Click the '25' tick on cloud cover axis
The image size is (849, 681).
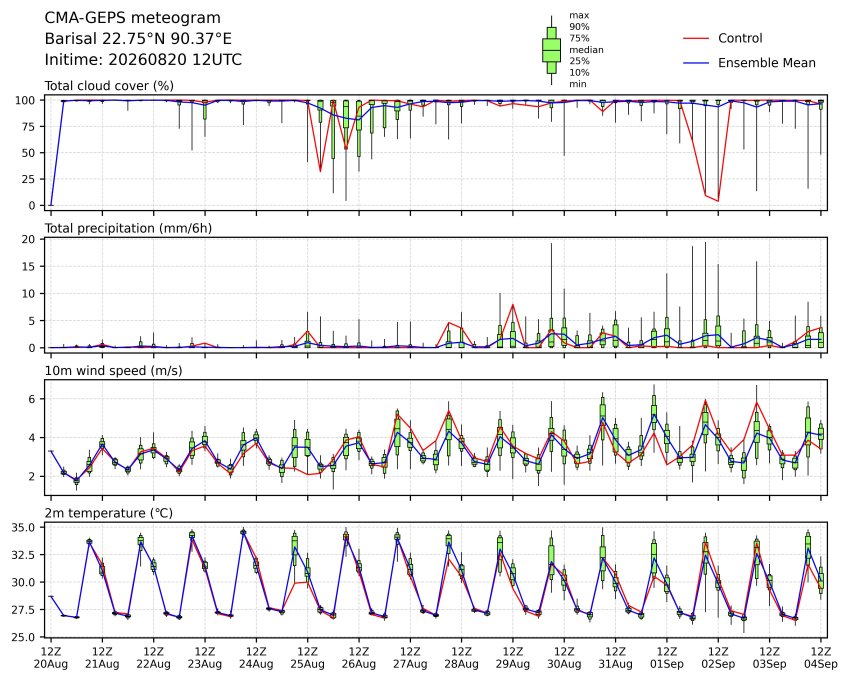pyautogui.click(x=29, y=179)
